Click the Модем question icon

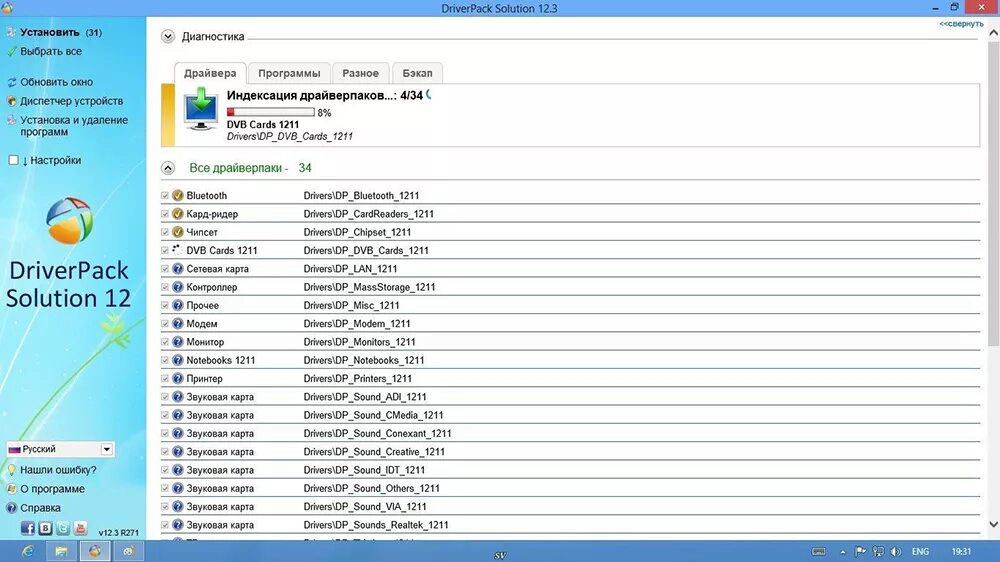[178, 323]
